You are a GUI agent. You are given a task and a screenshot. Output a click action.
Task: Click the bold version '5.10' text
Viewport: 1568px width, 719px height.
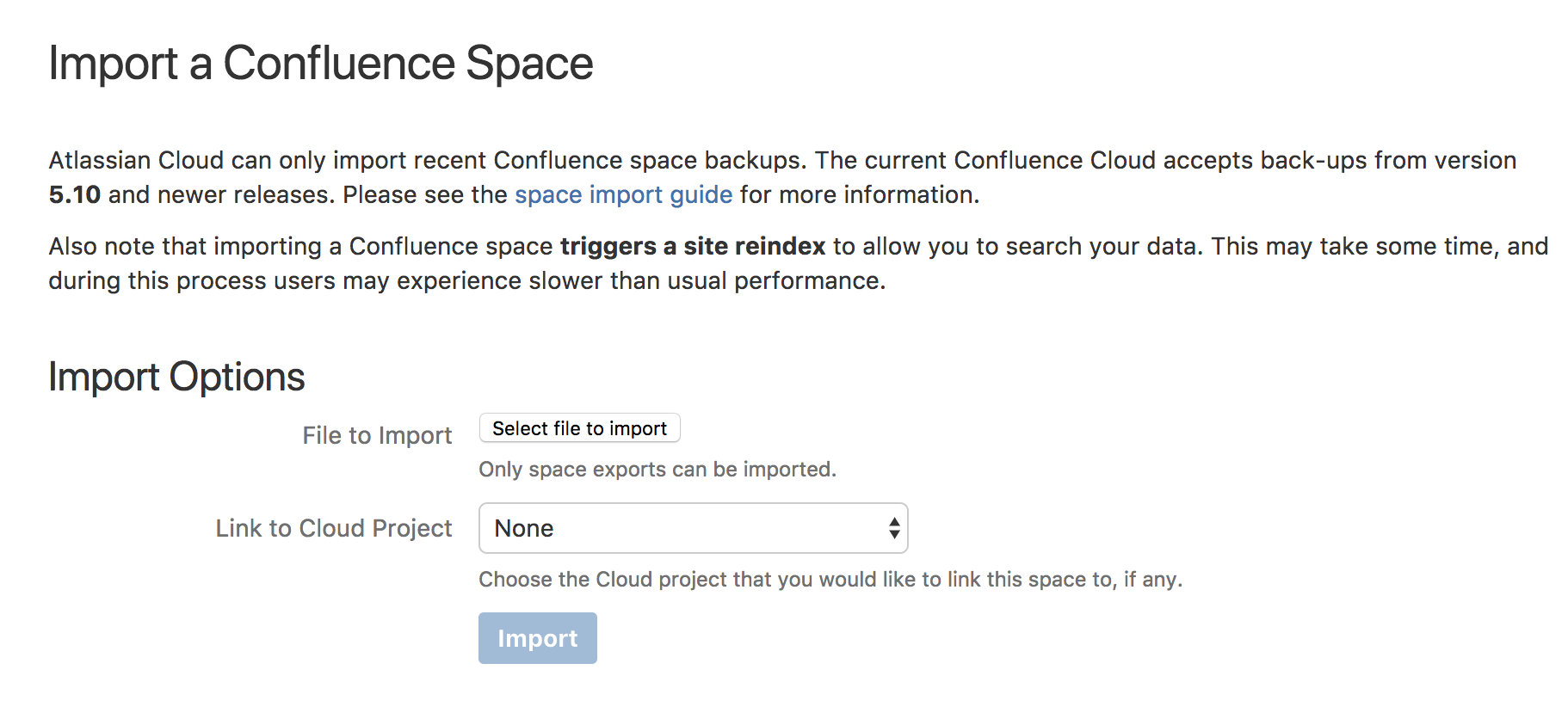(75, 195)
